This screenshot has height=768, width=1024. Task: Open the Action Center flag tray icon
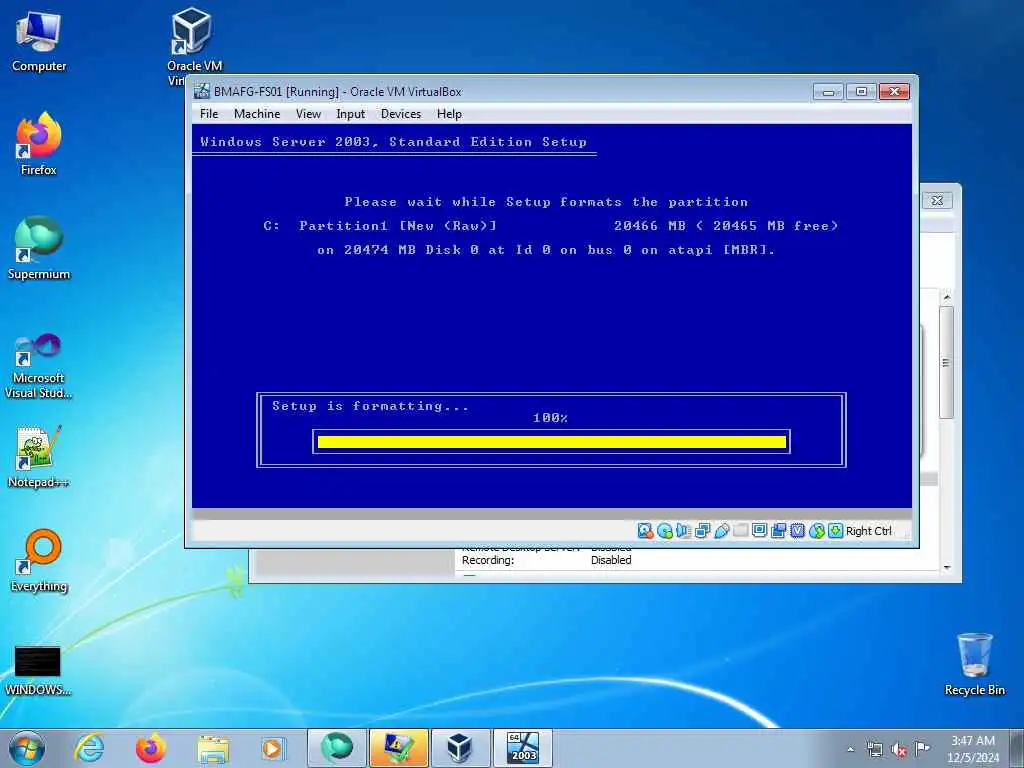click(x=922, y=749)
